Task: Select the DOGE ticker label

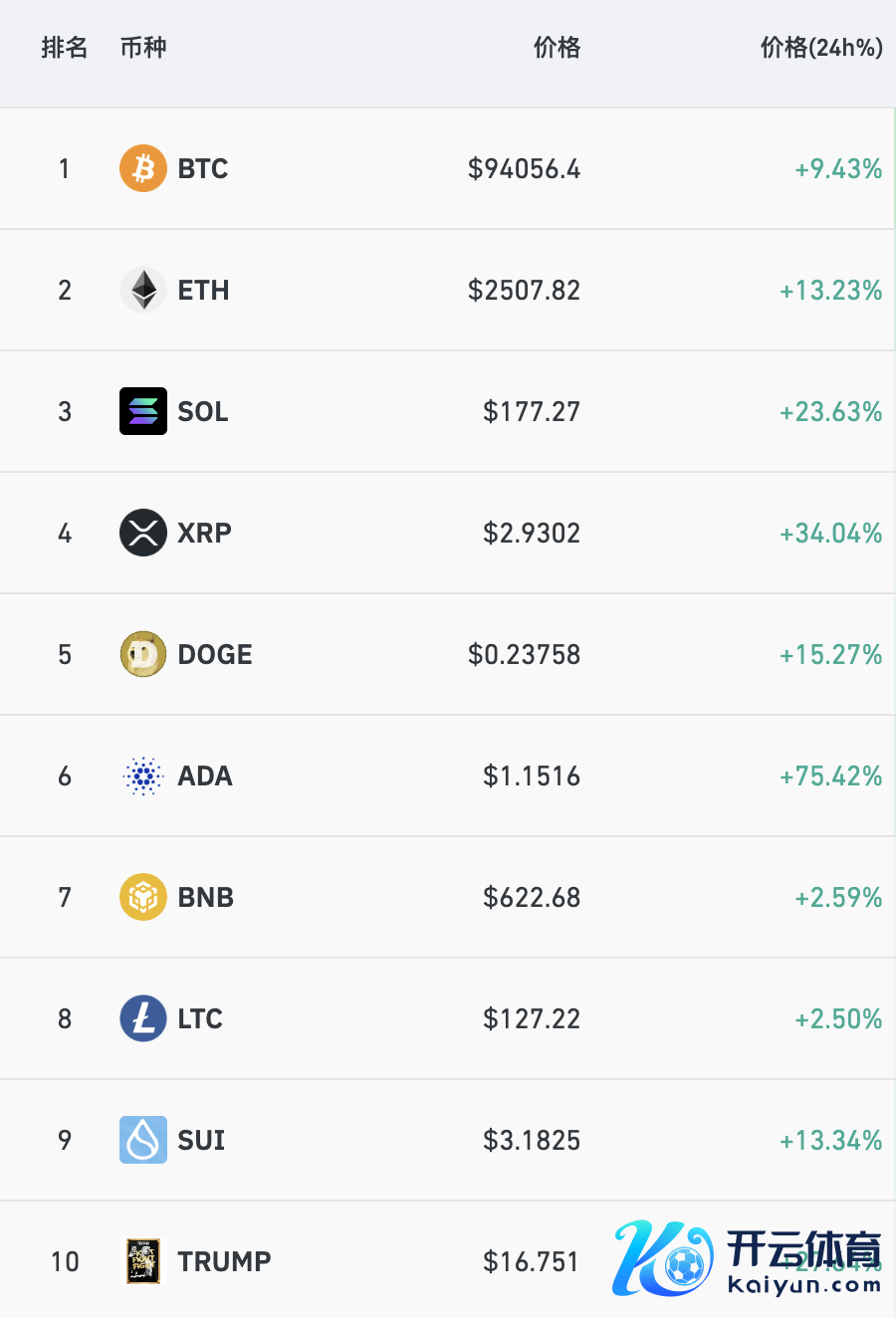Action: point(215,655)
